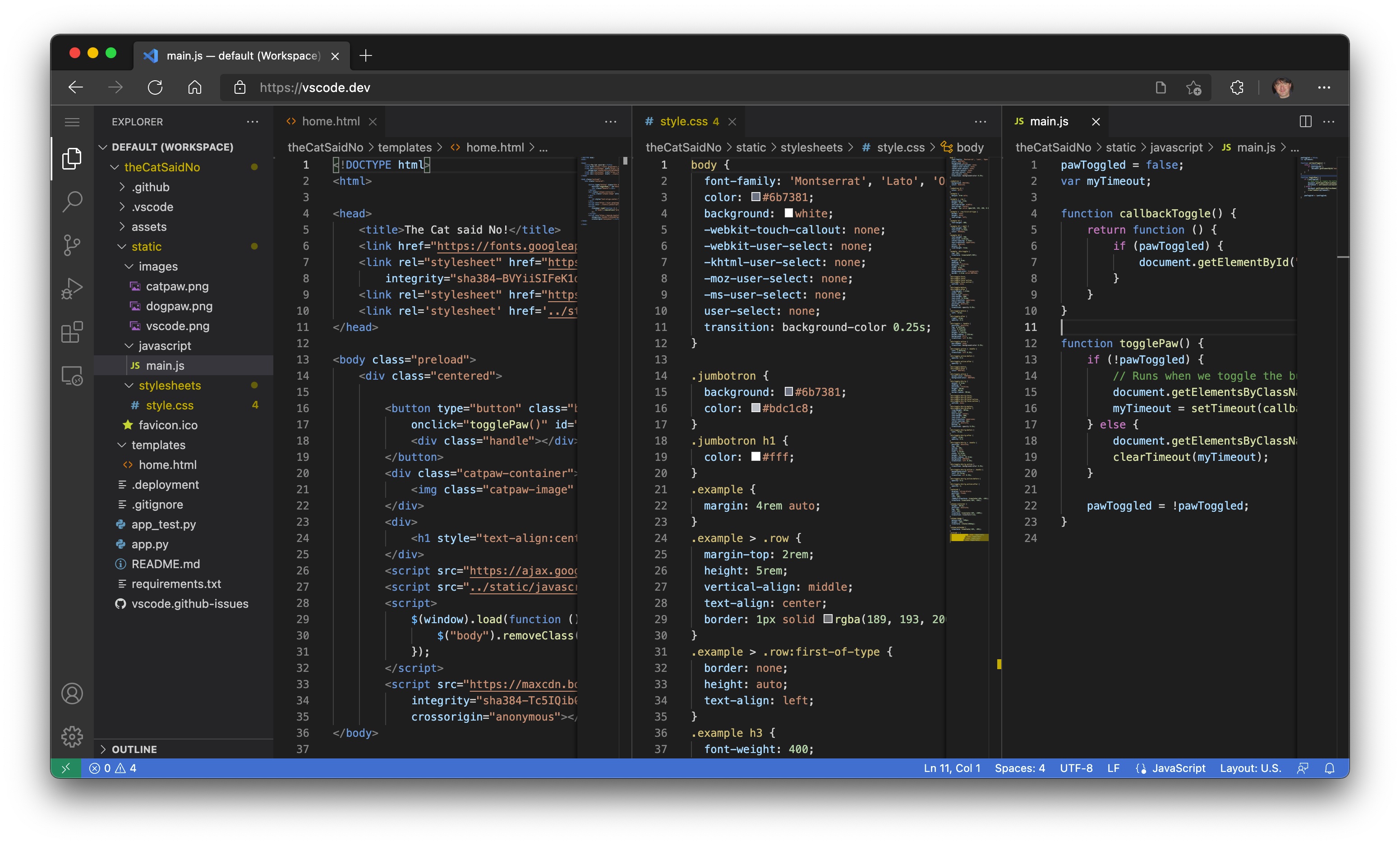Open the Run and Debug view
Viewport: 1400px width, 845px height.
point(72,289)
